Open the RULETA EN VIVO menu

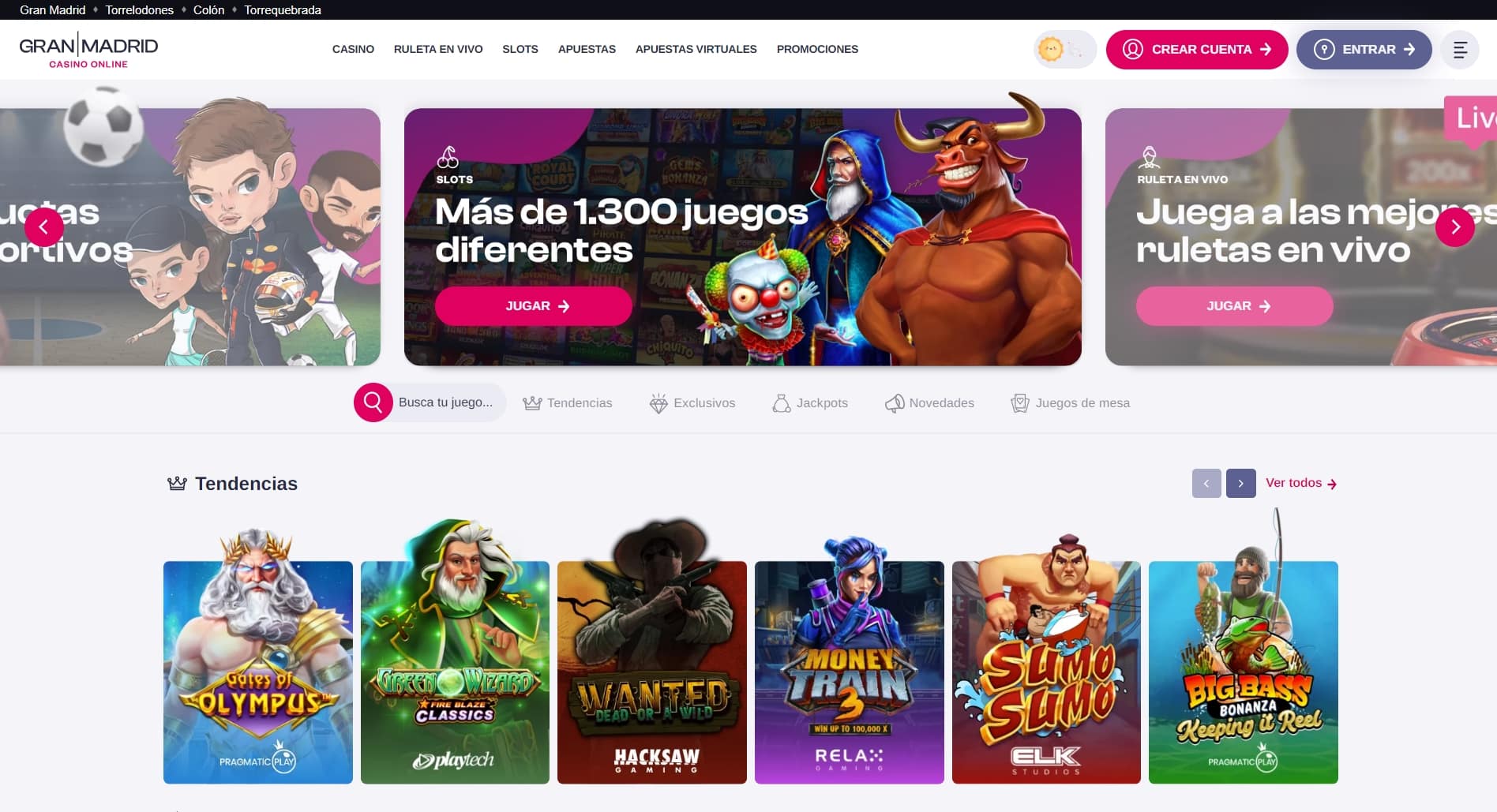pos(438,49)
